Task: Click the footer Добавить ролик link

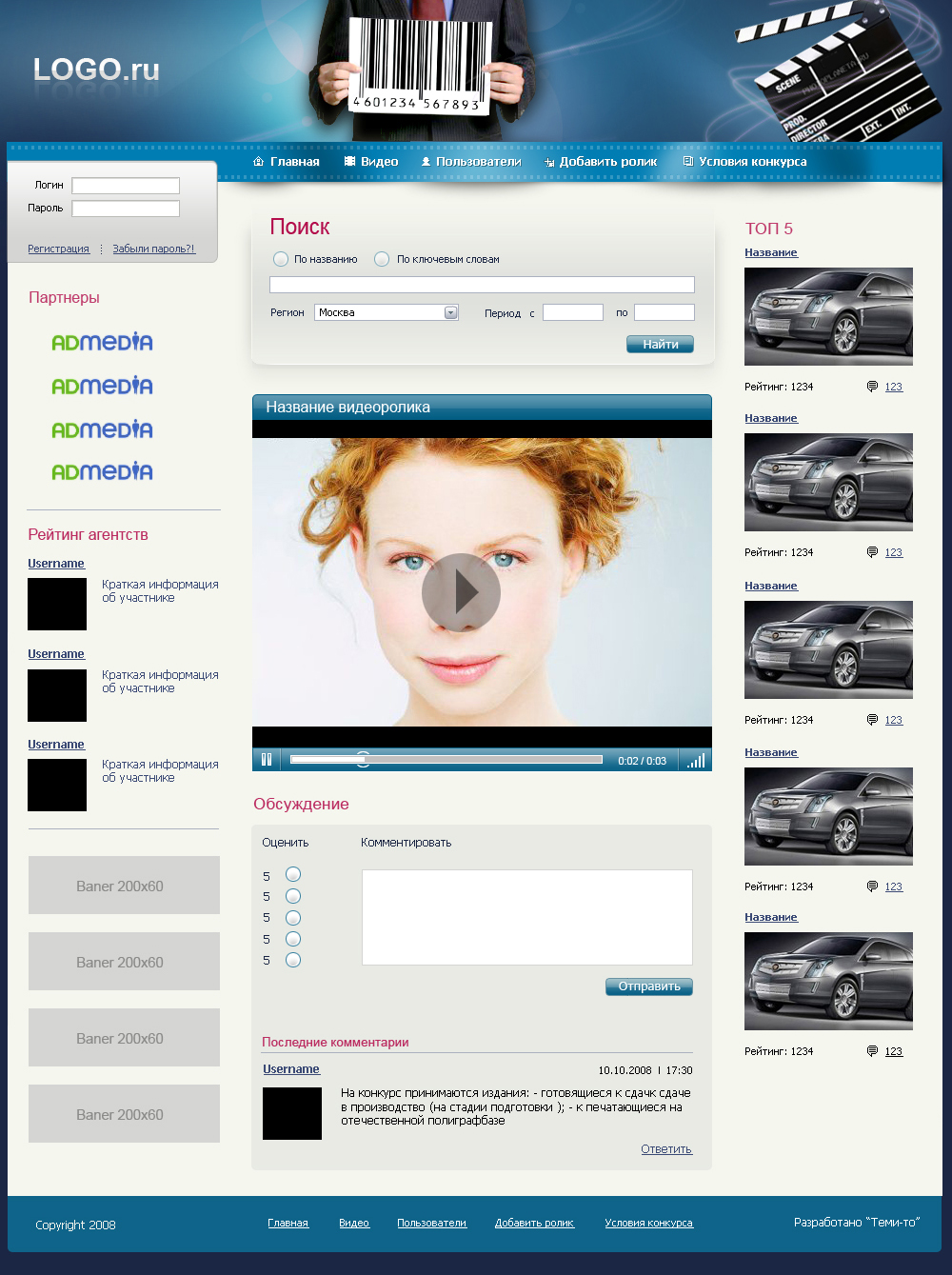Action: tap(534, 1223)
